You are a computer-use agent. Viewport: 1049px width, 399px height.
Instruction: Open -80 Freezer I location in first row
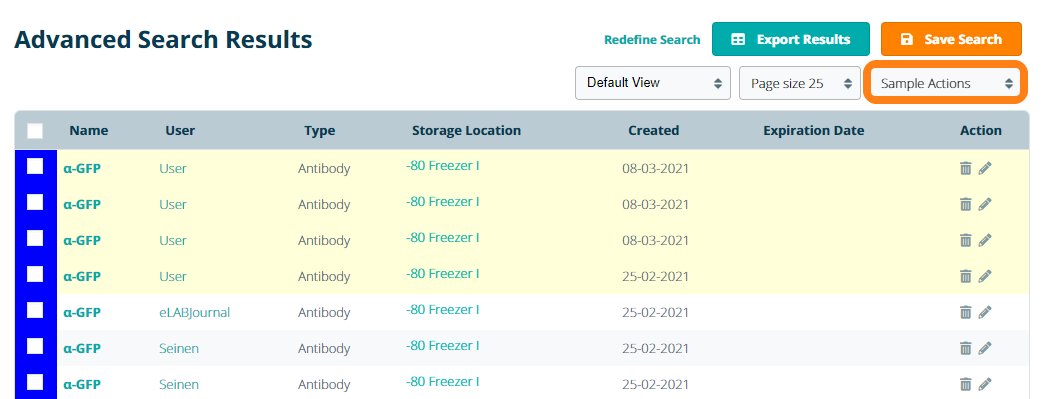click(442, 165)
